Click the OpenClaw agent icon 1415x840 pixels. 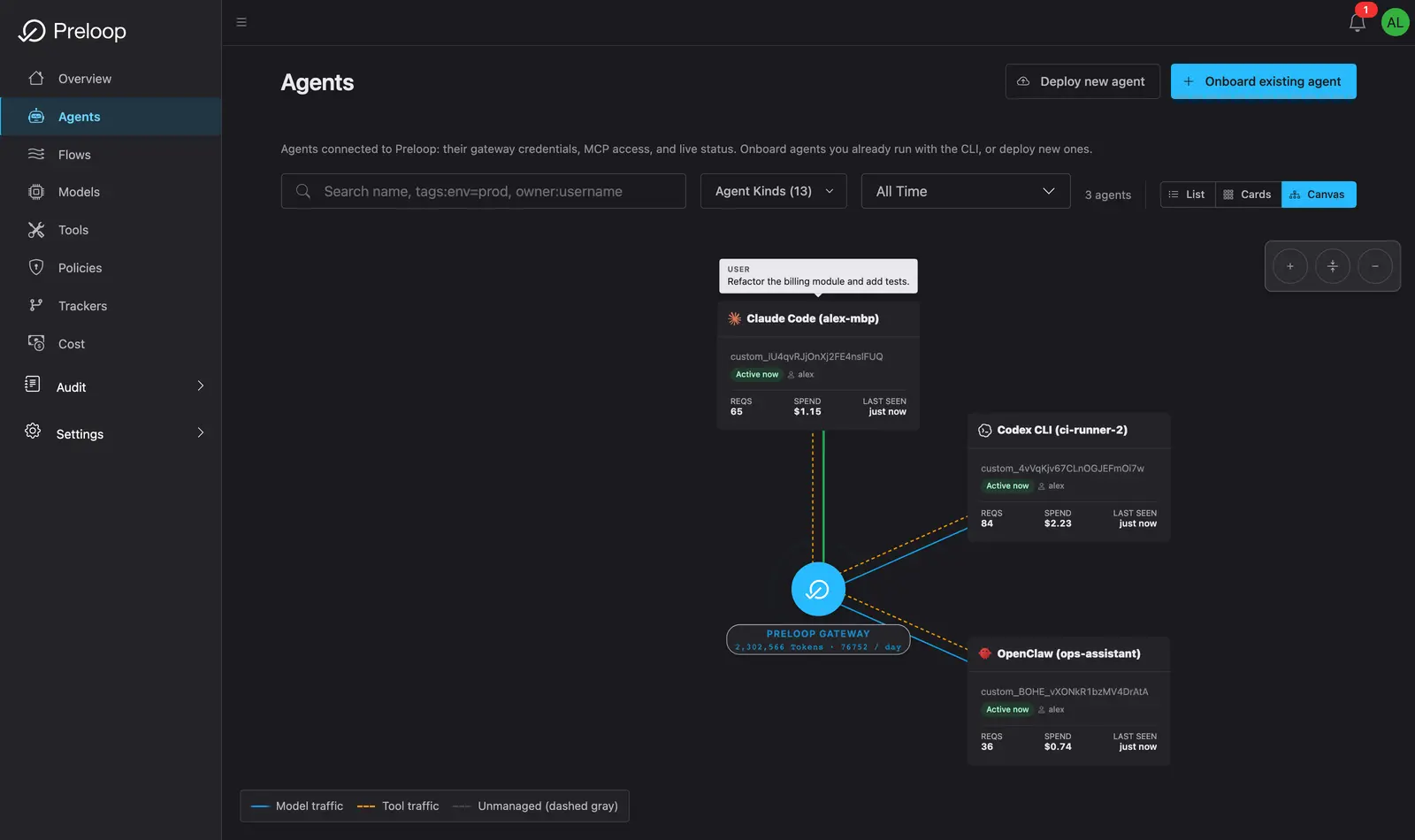tap(985, 653)
